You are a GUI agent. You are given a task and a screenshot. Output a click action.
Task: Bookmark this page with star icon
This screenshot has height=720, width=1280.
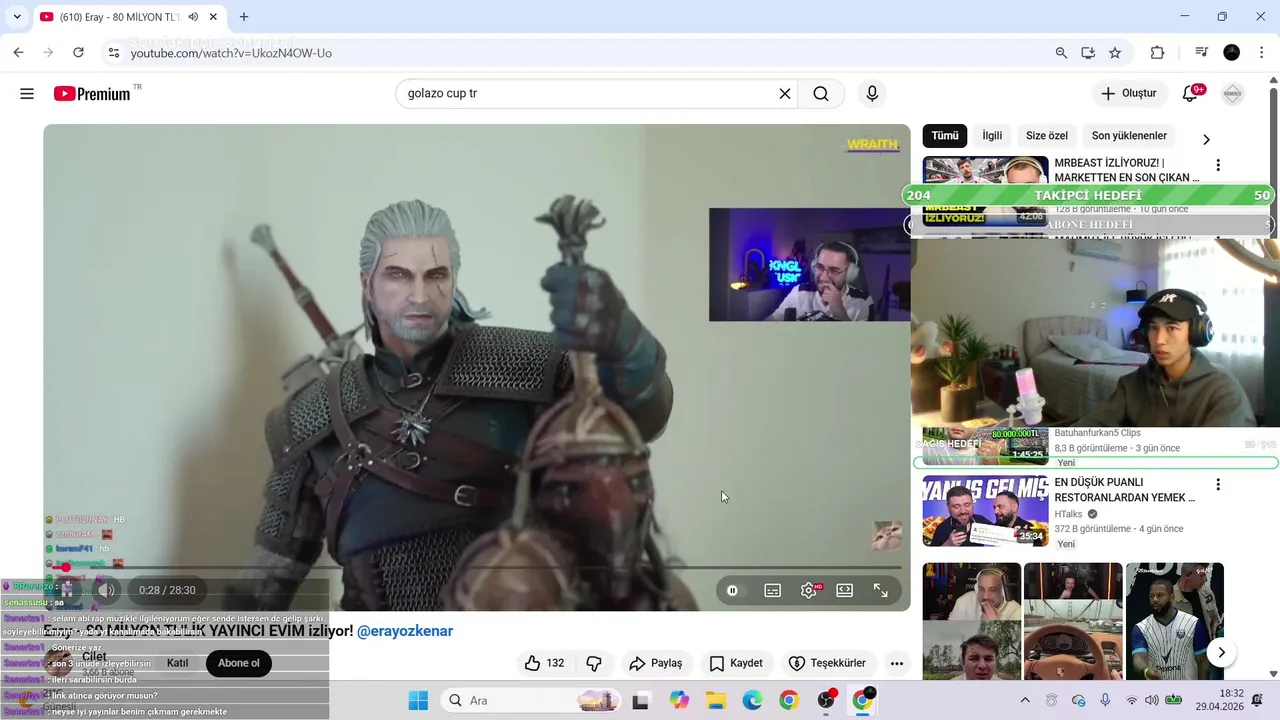(1115, 53)
